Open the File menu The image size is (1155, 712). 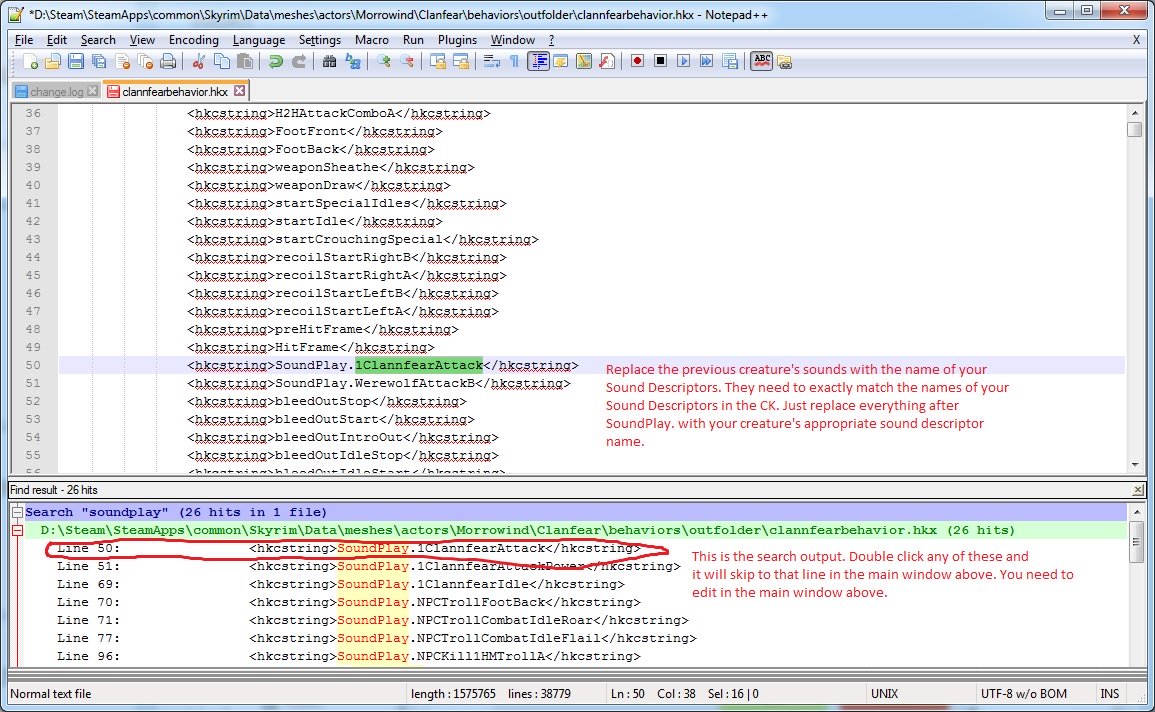24,40
